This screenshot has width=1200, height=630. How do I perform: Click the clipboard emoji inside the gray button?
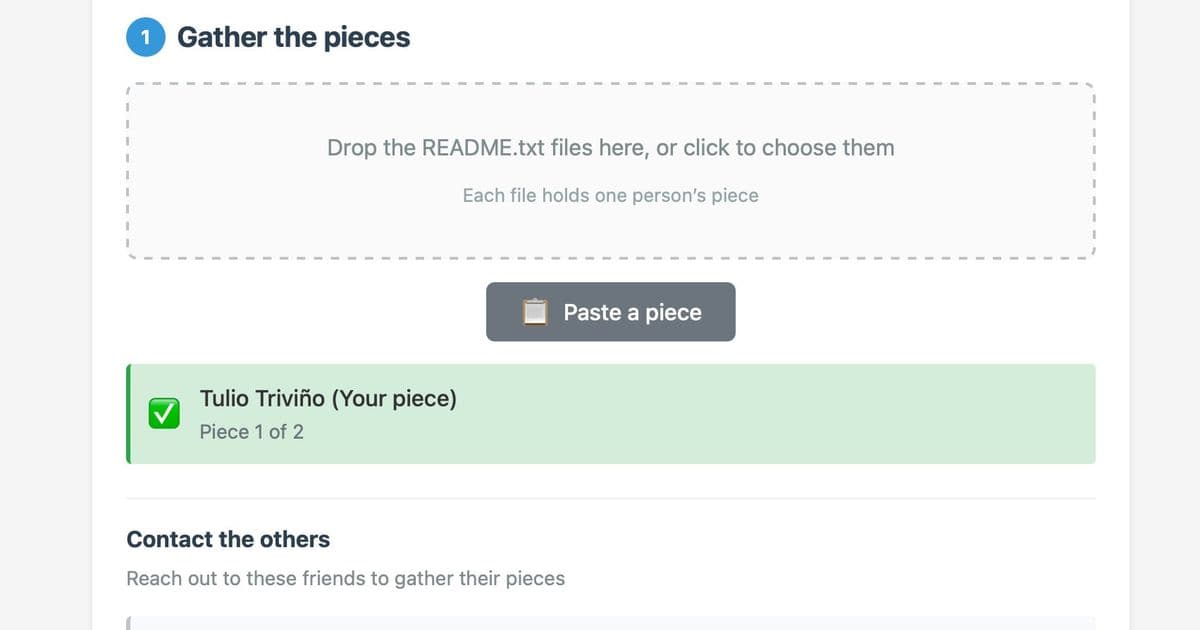pyautogui.click(x=536, y=311)
